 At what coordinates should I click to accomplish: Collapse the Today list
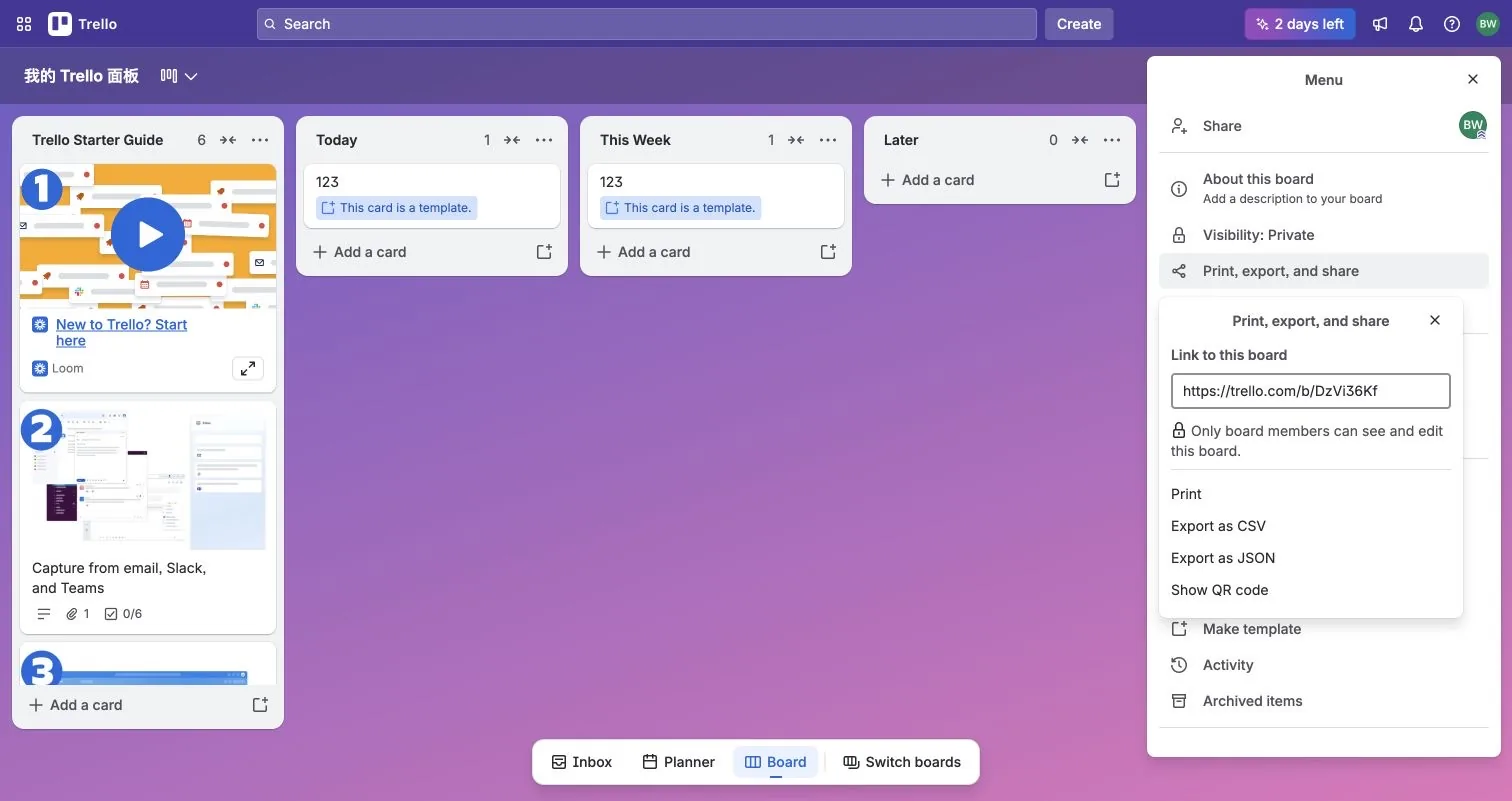coord(512,140)
